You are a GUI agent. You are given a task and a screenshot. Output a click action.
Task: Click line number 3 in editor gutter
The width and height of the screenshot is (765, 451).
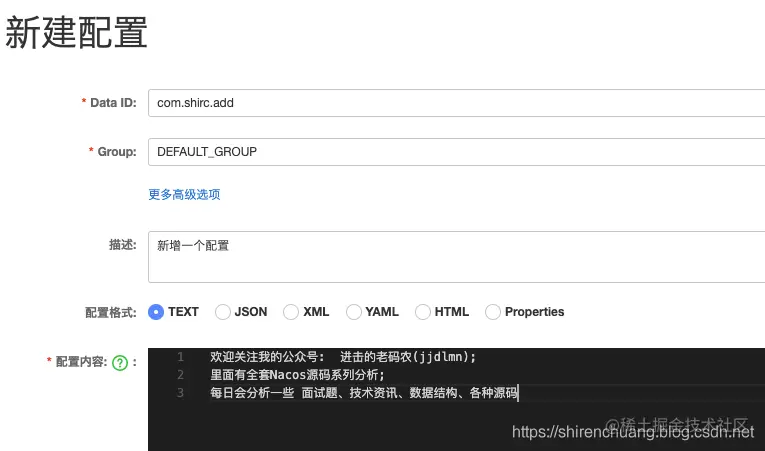point(181,392)
